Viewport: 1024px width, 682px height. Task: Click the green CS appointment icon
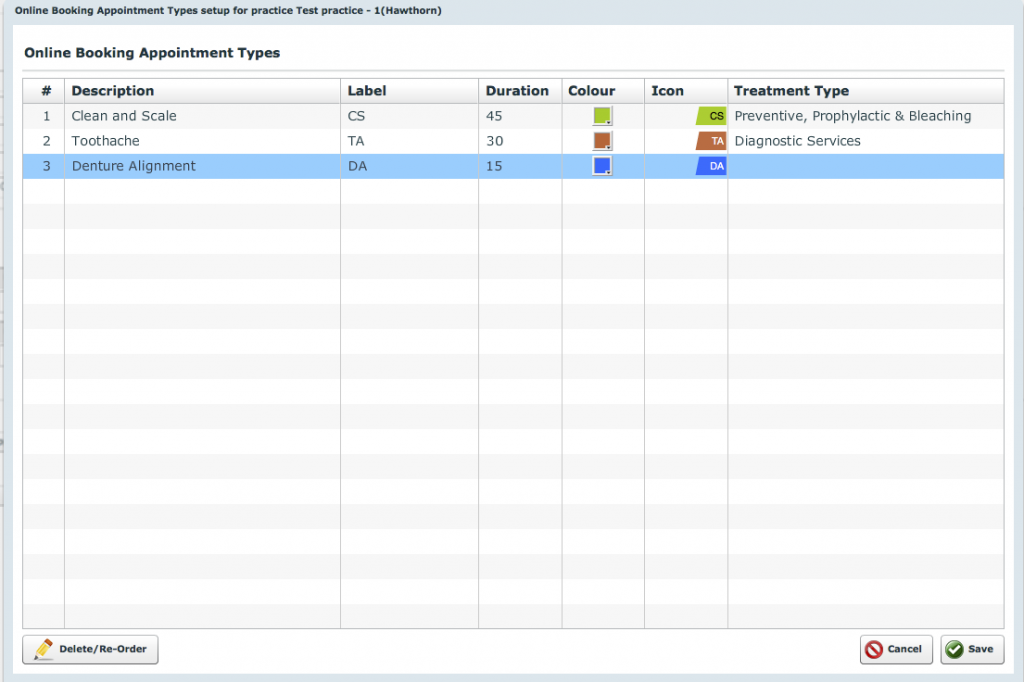pos(711,116)
